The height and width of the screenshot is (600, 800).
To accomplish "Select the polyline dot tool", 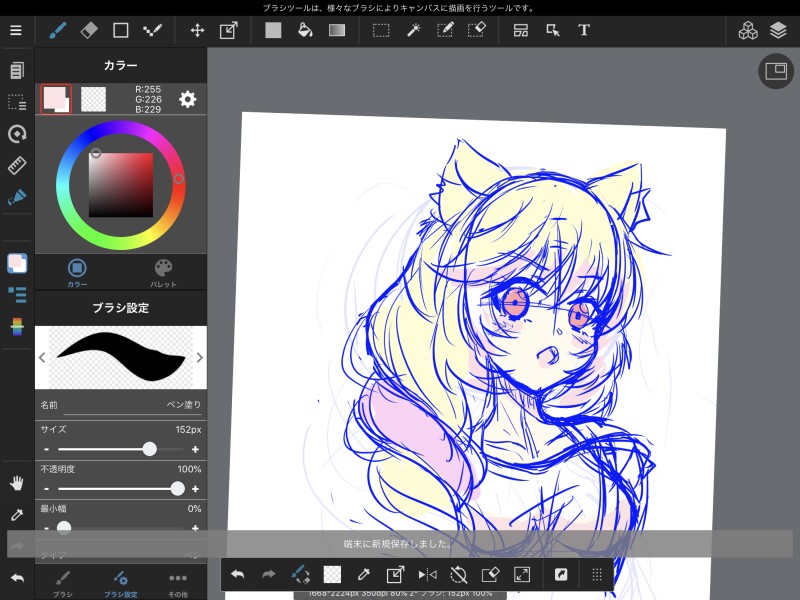I will click(152, 31).
